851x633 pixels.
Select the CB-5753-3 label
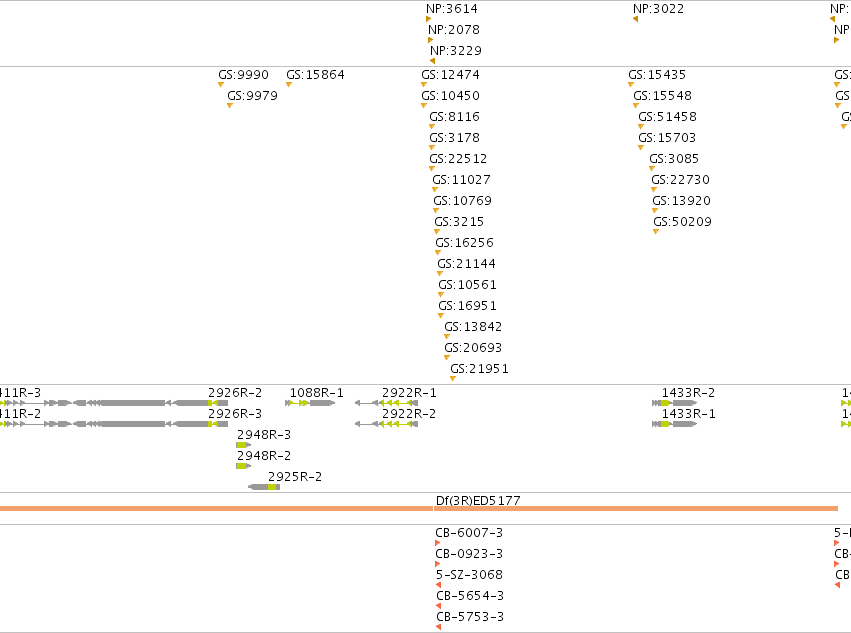tap(470, 617)
